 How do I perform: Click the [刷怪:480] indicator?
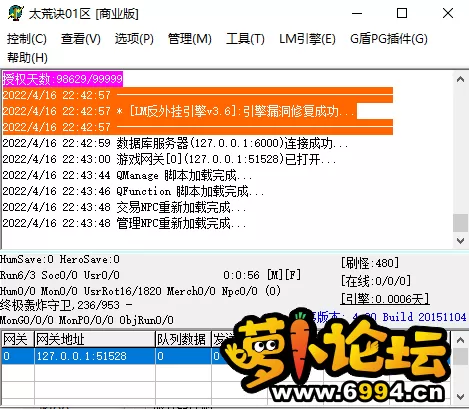pos(370,263)
